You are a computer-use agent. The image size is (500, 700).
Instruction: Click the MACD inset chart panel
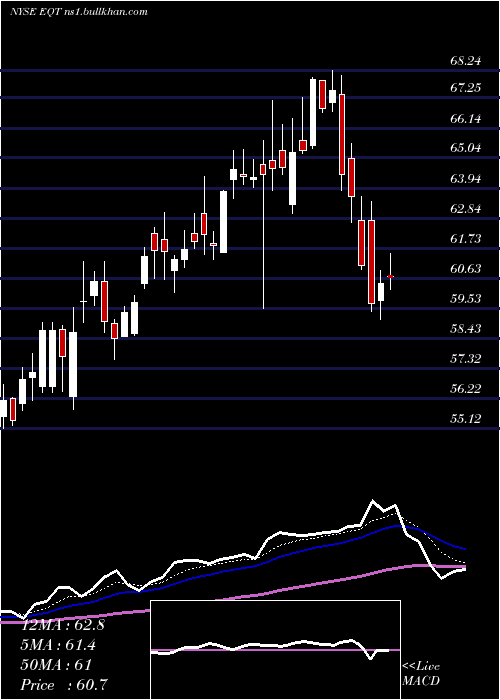[275, 650]
